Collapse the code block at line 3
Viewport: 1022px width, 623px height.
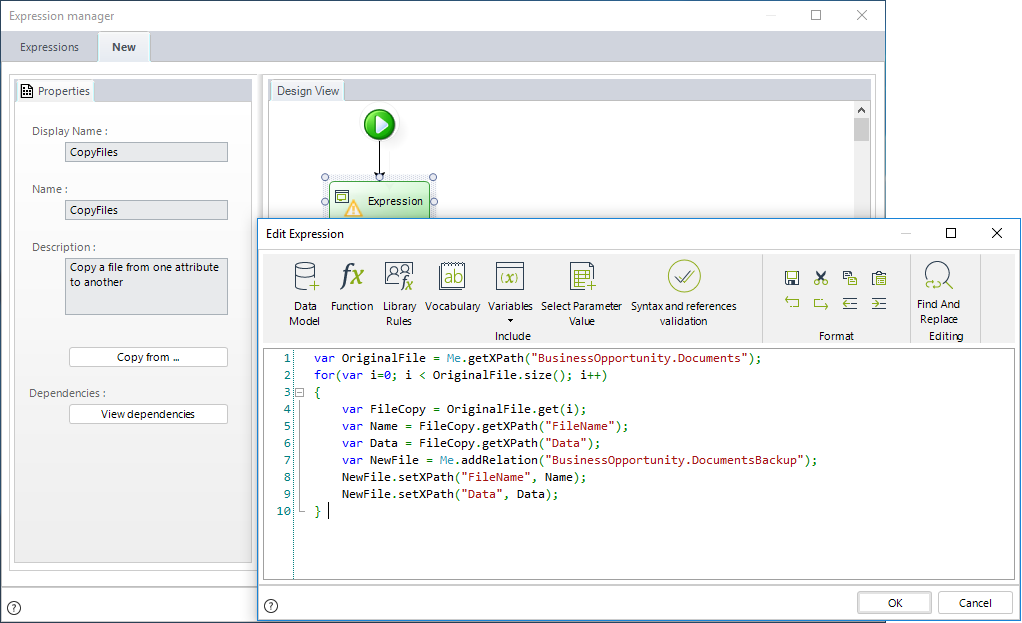coord(300,392)
